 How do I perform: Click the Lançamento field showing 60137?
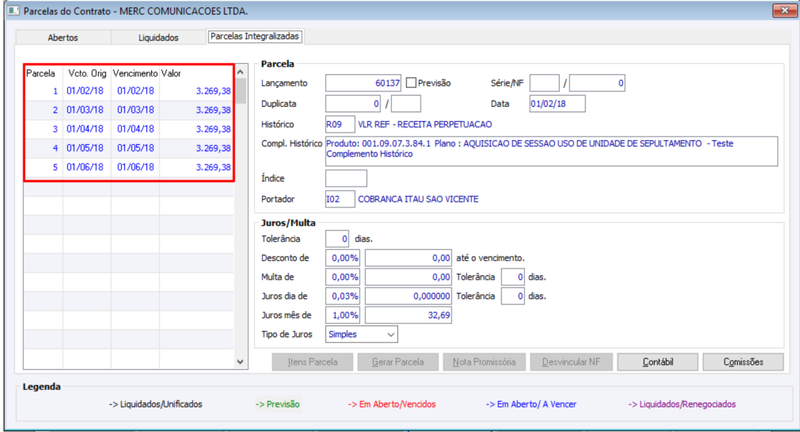[363, 83]
